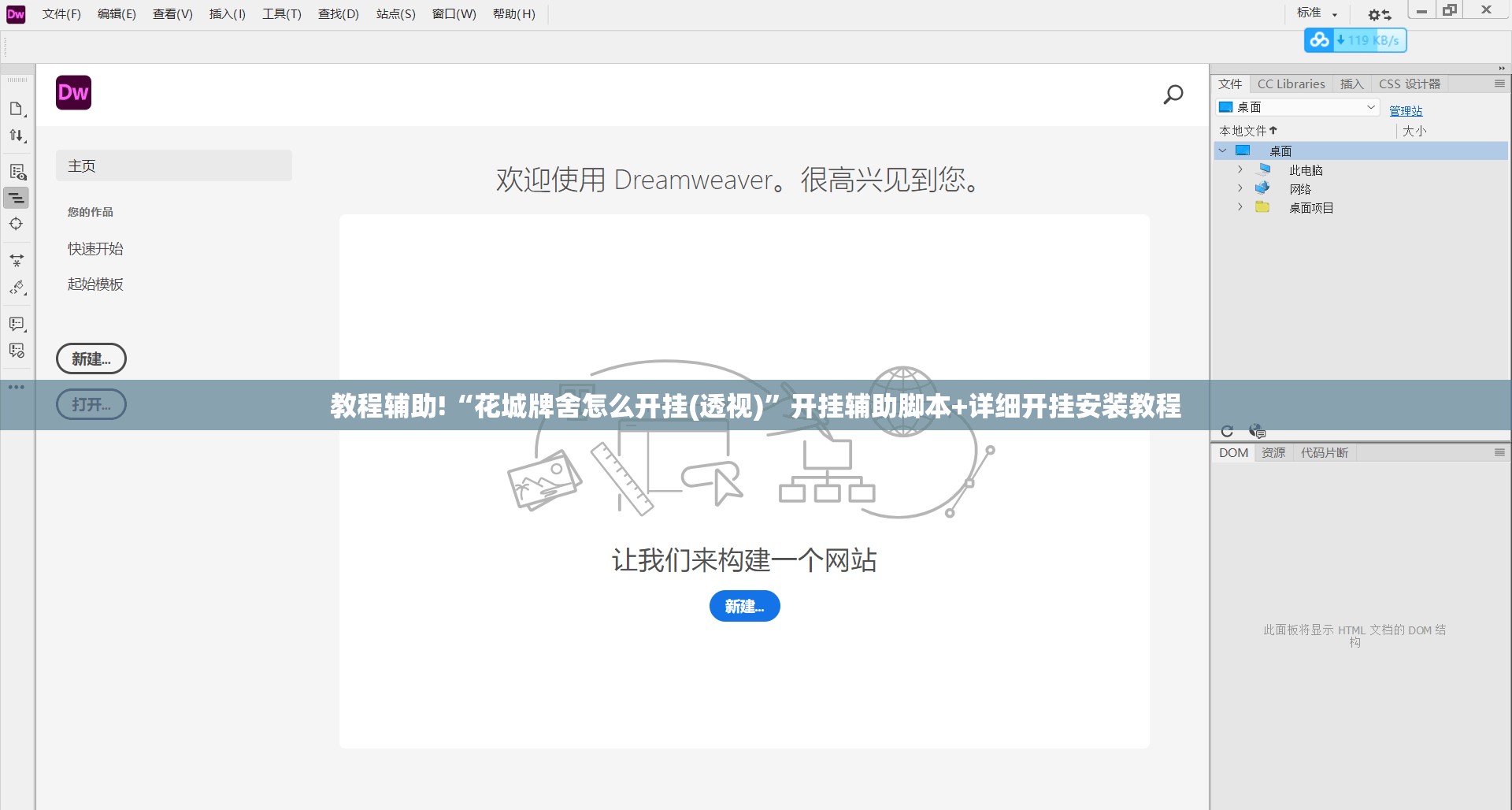The height and width of the screenshot is (810, 1512).
Task: Click the blue 新建... button
Action: (744, 606)
